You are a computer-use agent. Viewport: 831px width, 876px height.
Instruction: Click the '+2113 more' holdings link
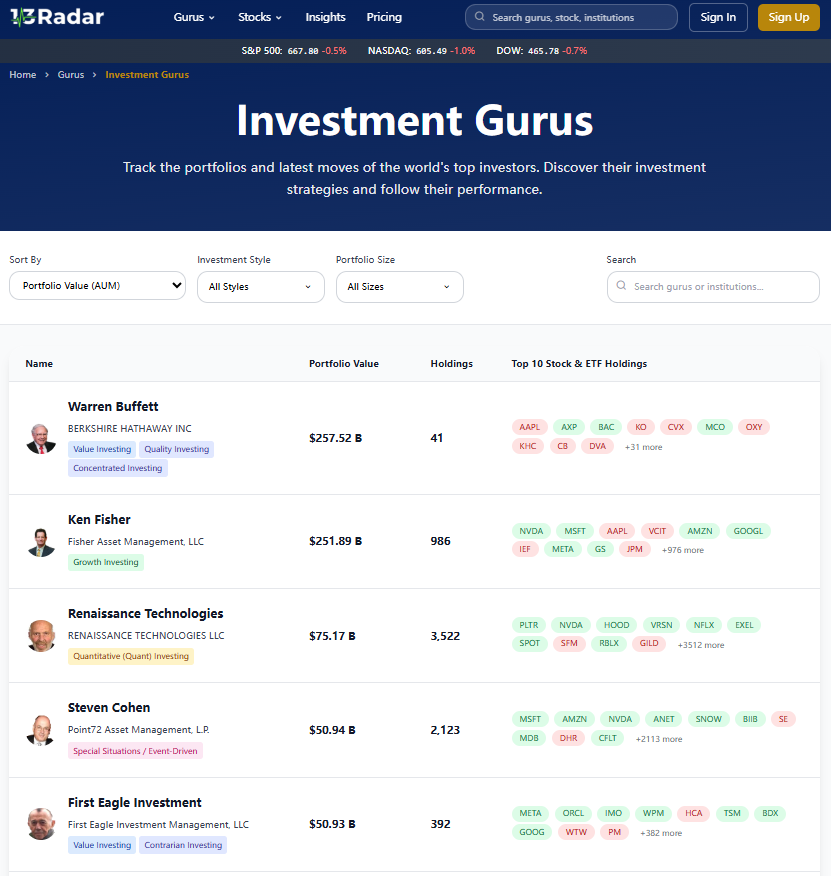[659, 739]
